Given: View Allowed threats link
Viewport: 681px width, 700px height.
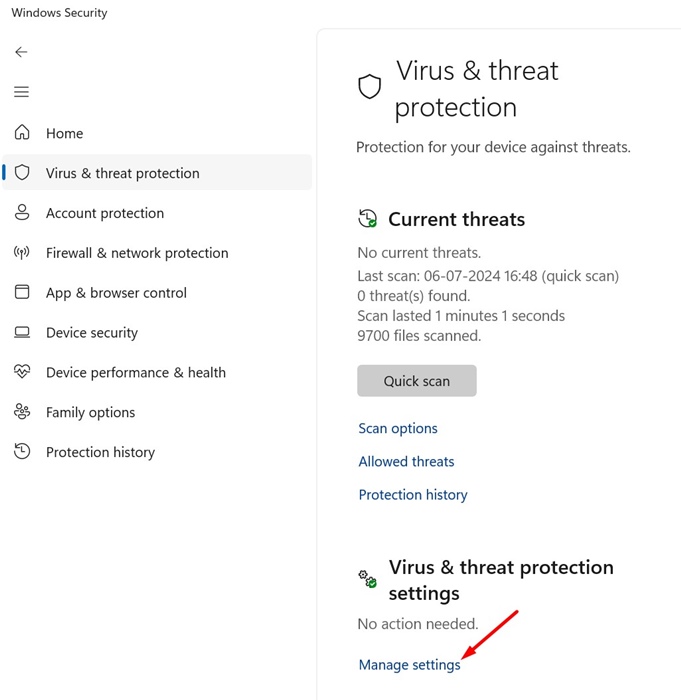Looking at the screenshot, I should click(x=406, y=461).
